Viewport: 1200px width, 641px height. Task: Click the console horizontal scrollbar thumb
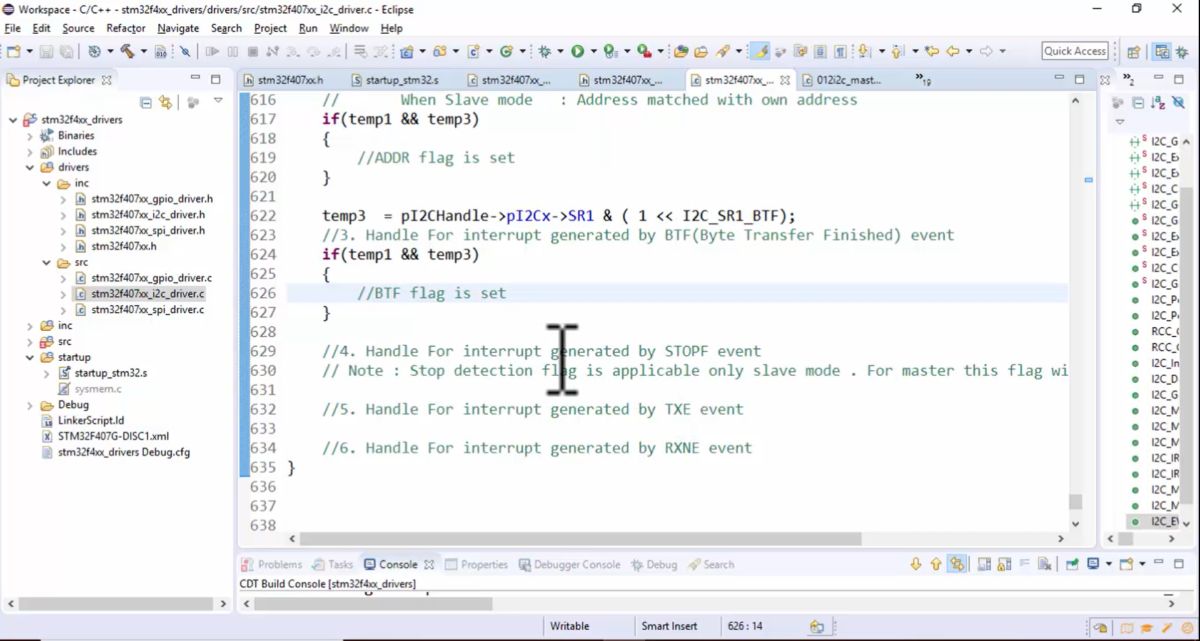tap(373, 604)
